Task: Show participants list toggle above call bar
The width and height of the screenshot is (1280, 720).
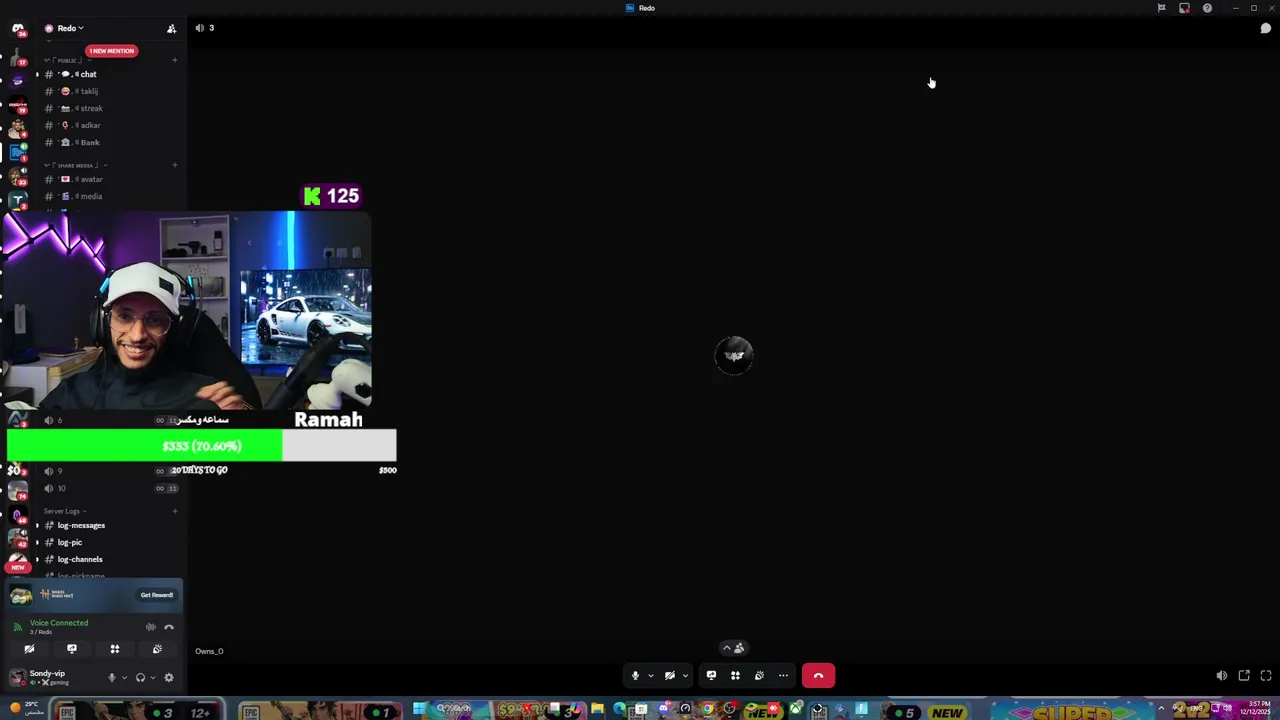Action: point(734,648)
